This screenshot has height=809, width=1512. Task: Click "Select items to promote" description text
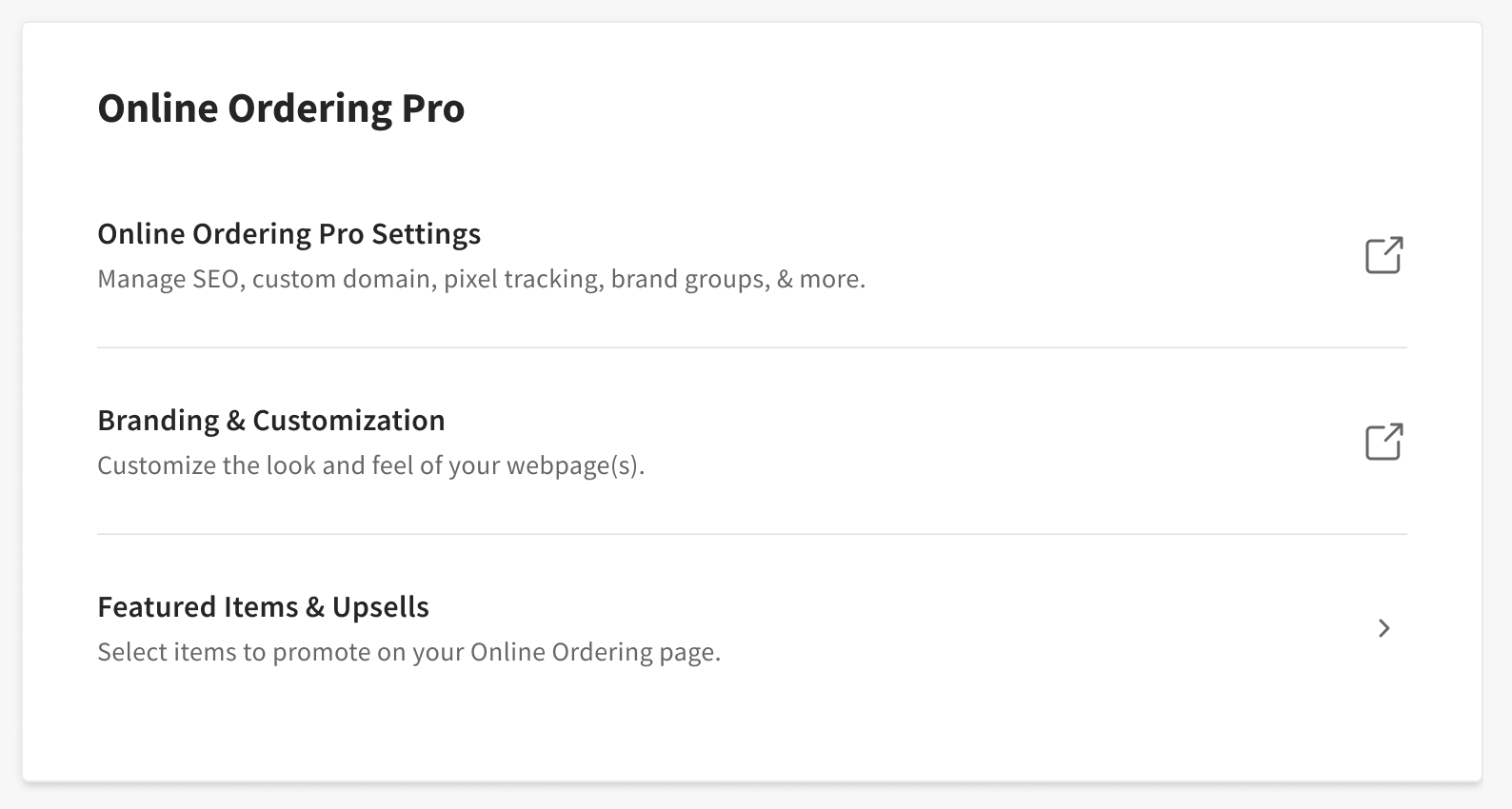point(408,653)
